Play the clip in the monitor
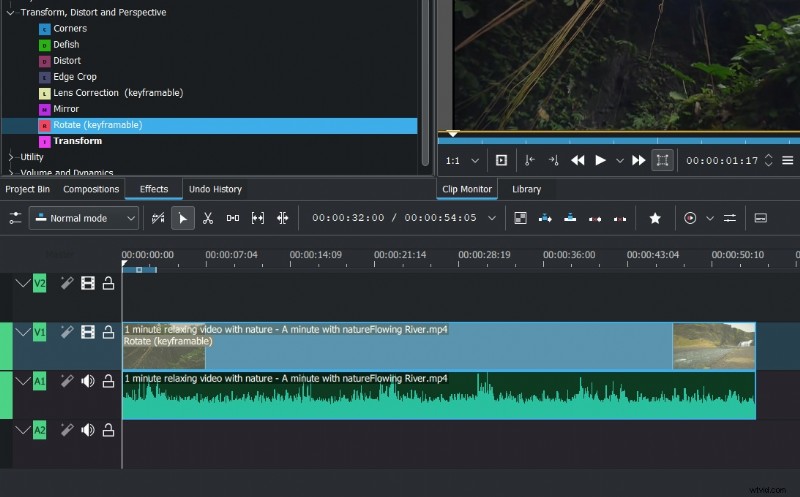800x497 pixels. (601, 160)
